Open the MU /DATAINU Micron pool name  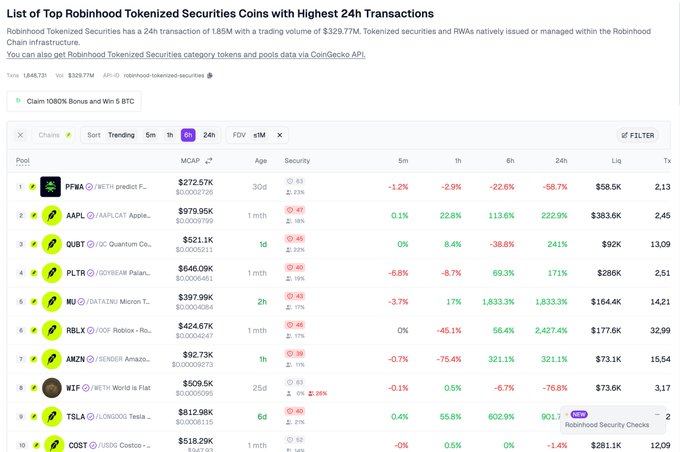coord(108,301)
